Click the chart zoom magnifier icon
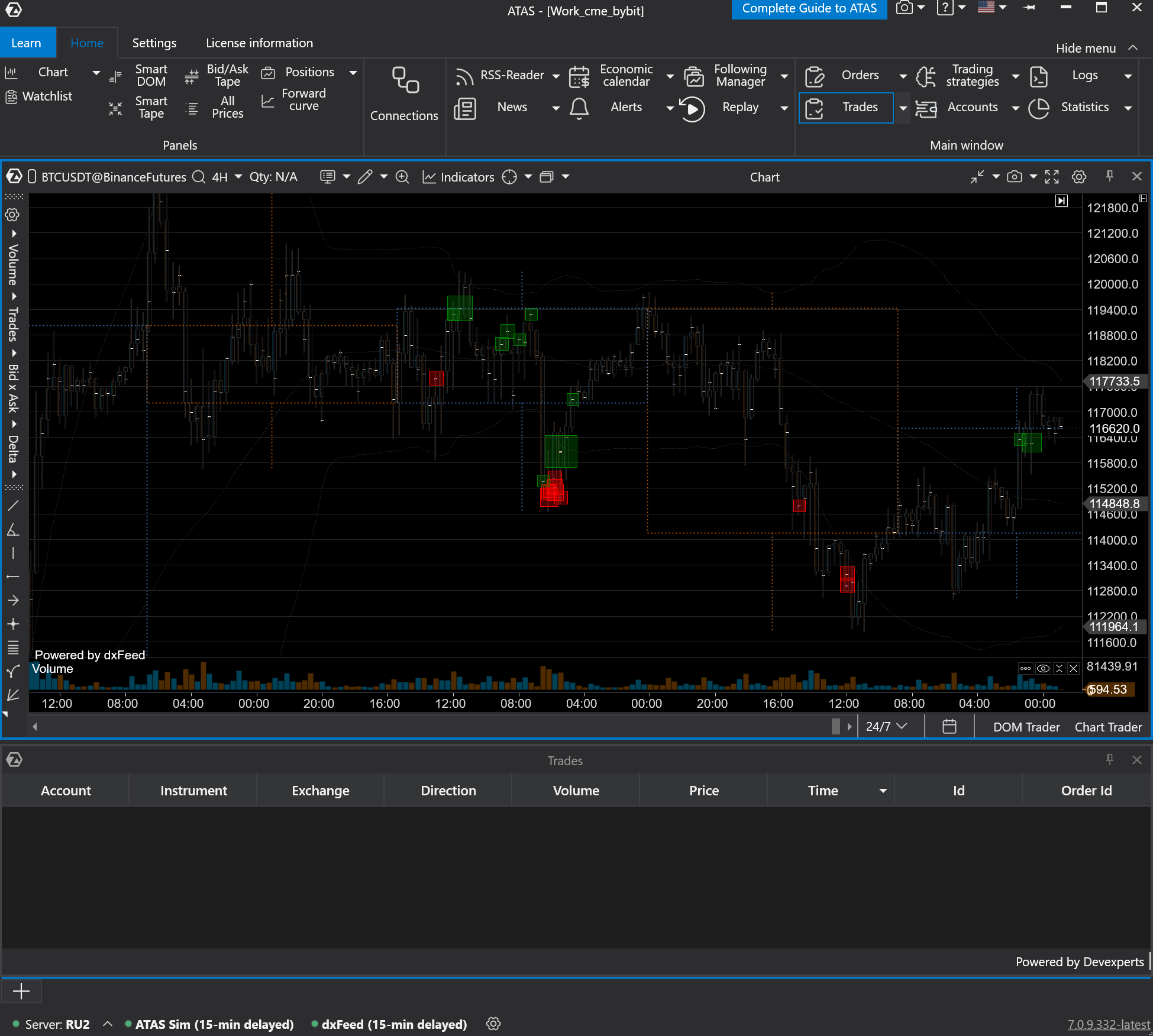 click(x=402, y=177)
